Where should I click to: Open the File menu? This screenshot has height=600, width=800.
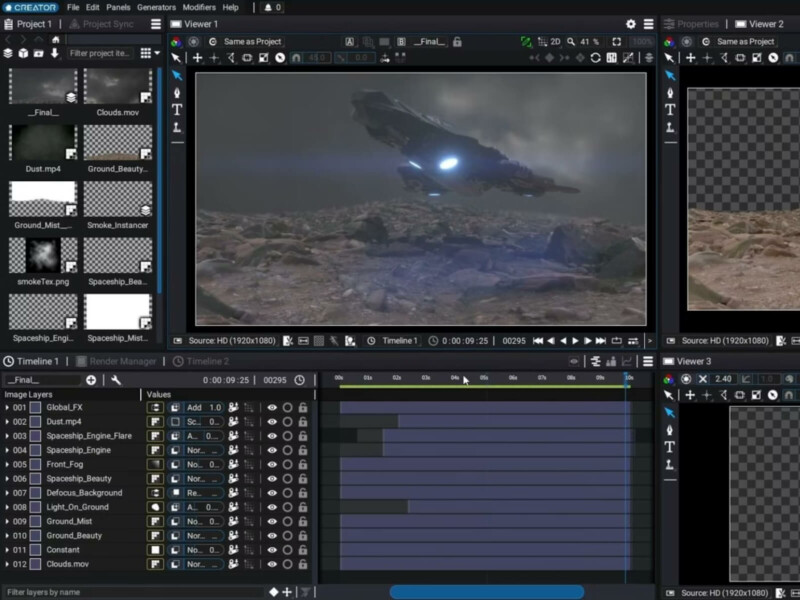tap(73, 7)
